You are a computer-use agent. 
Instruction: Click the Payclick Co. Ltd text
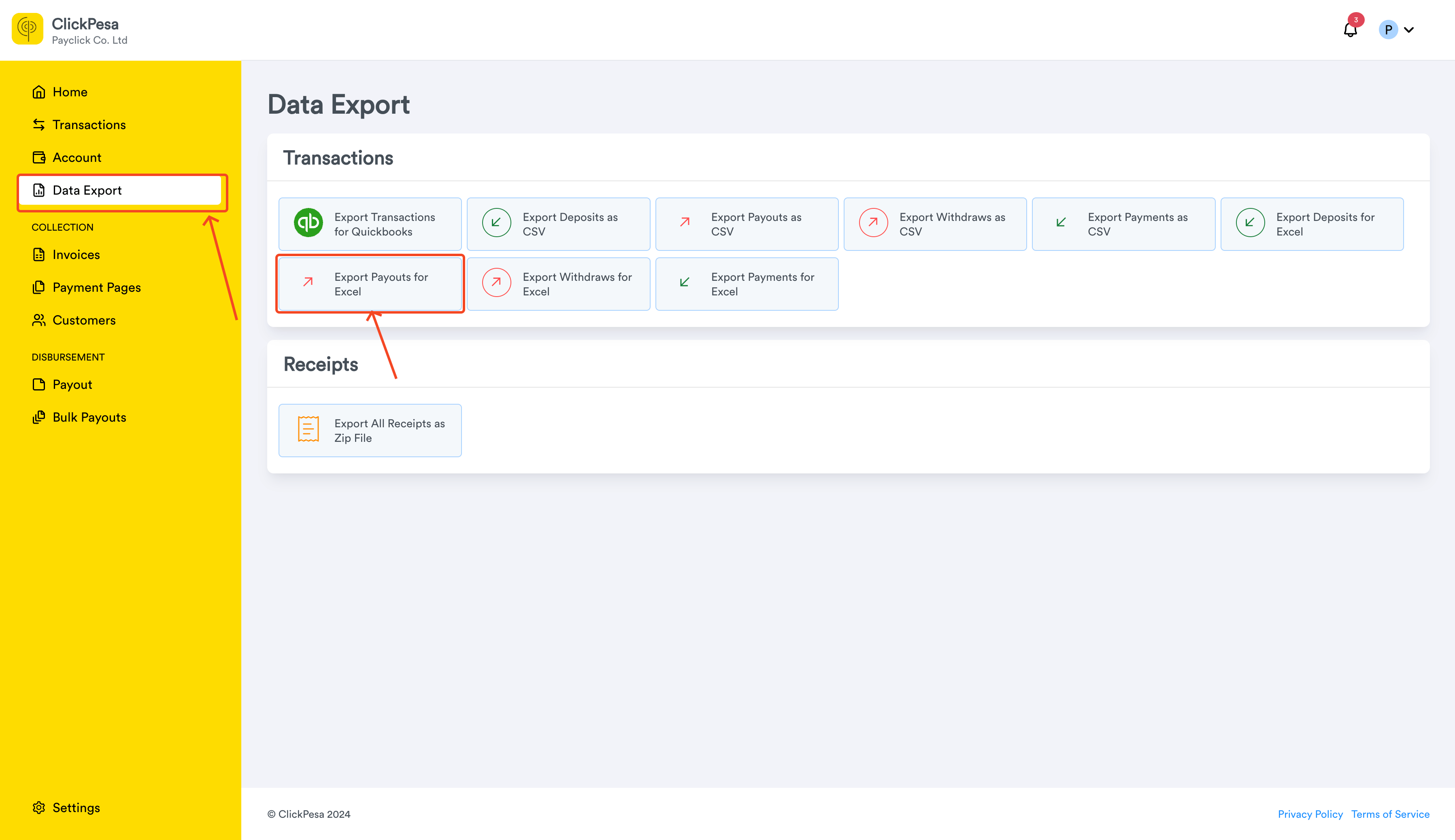point(89,40)
